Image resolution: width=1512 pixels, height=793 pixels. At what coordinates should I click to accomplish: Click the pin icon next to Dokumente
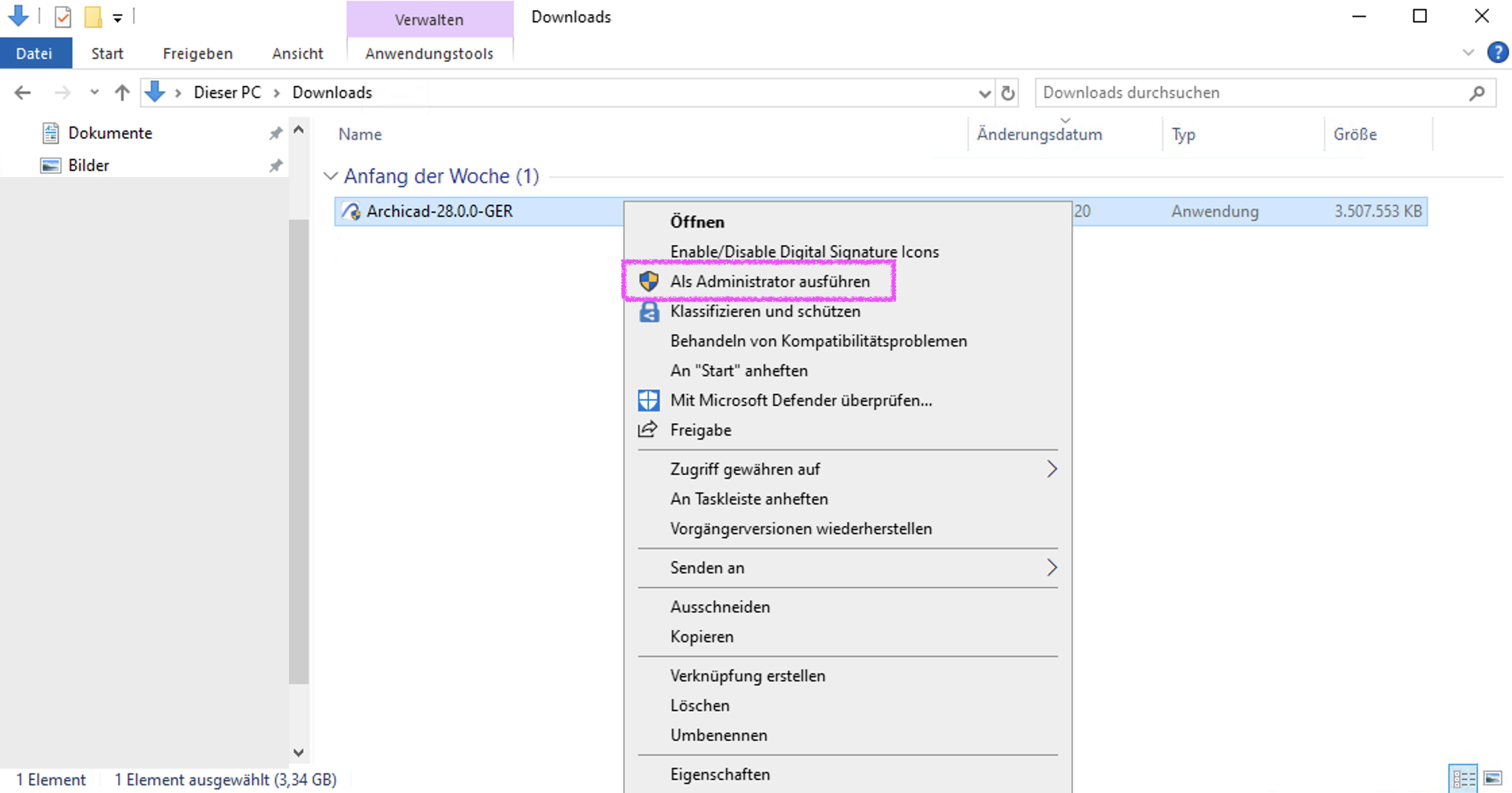276,133
